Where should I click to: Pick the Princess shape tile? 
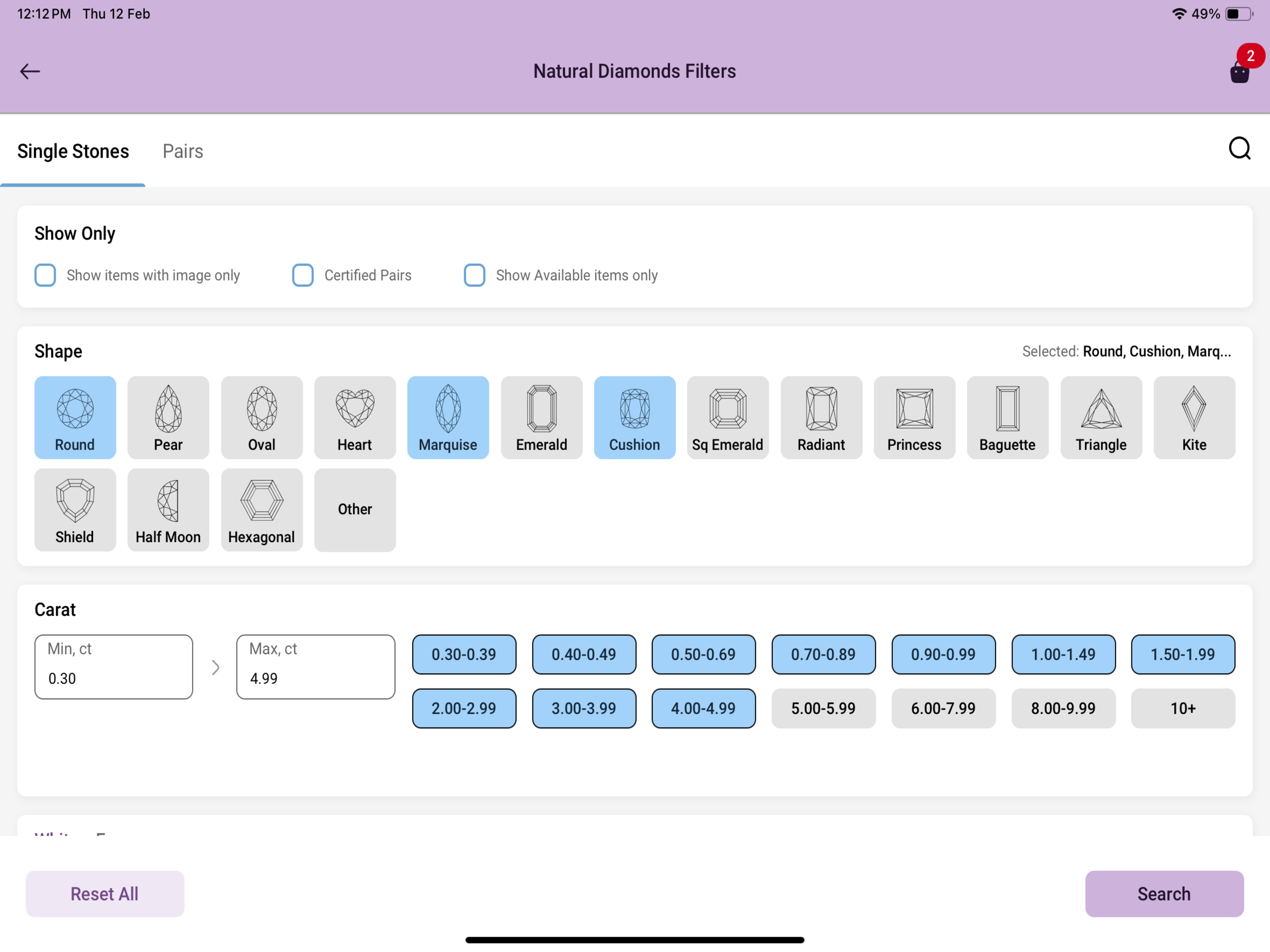[914, 417]
